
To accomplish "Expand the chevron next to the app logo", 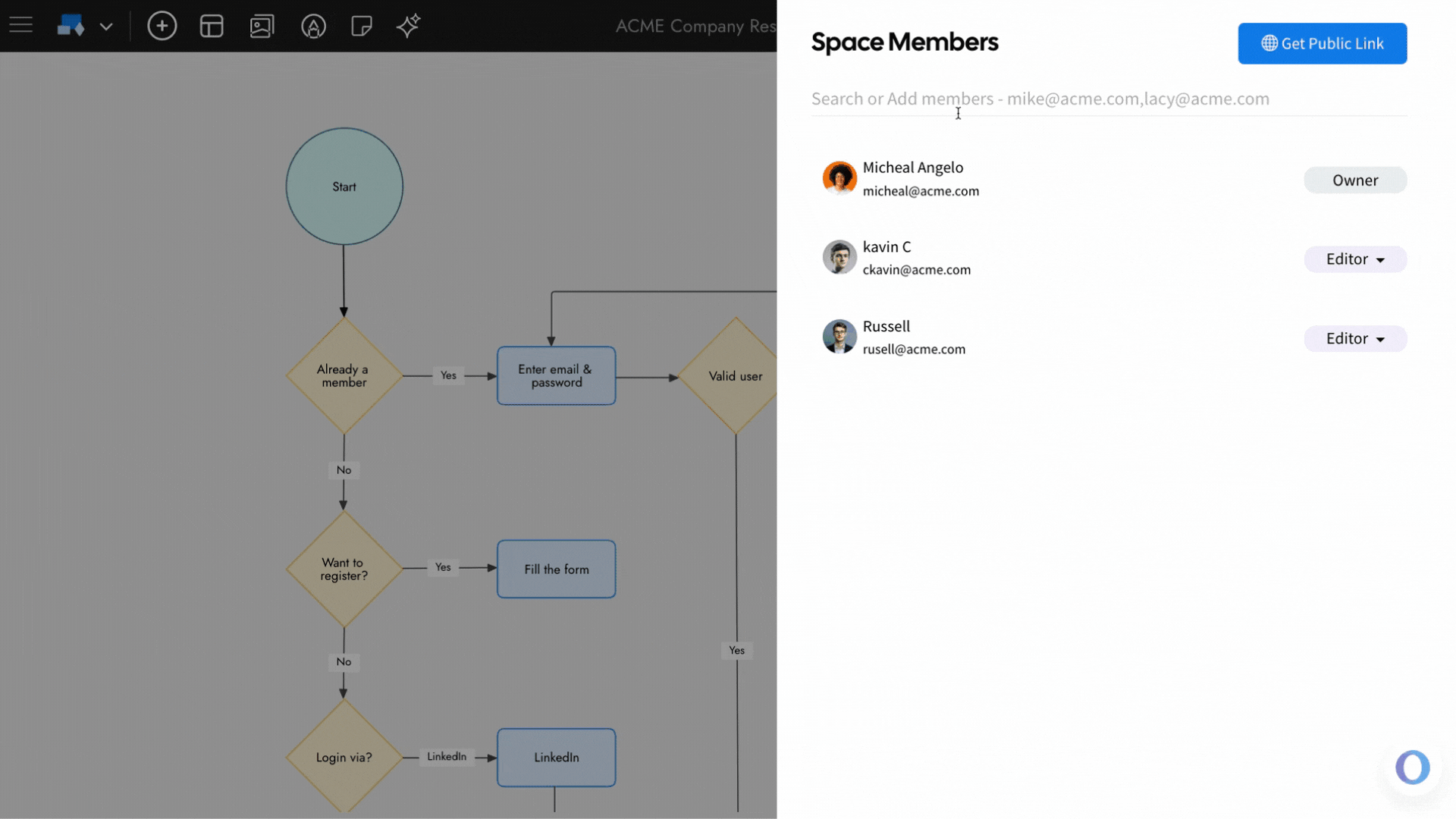I will point(106,27).
